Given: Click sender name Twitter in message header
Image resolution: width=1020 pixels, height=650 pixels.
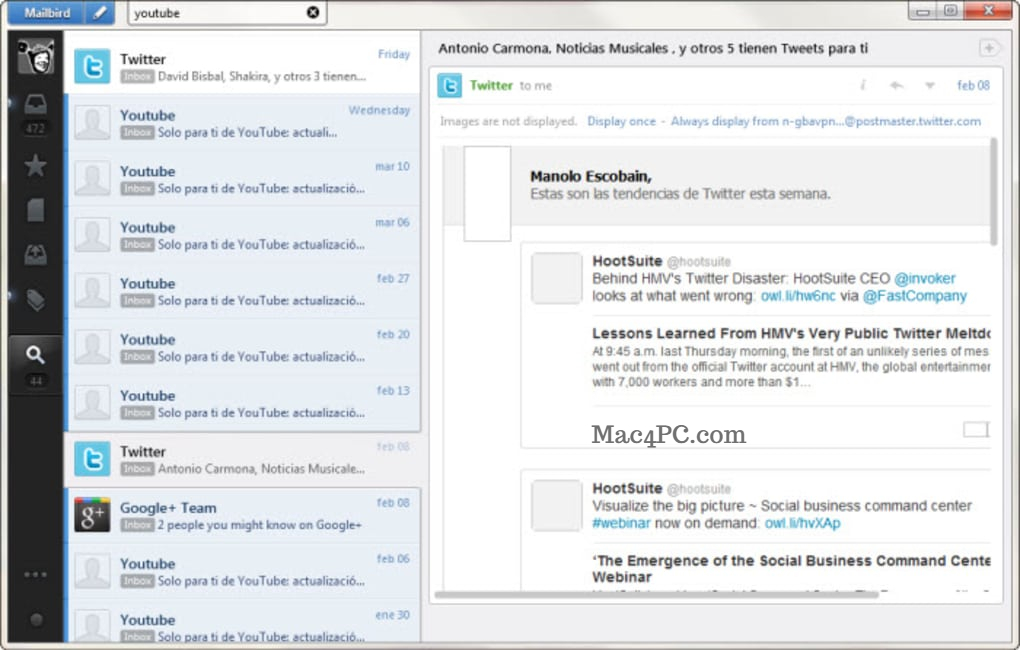Looking at the screenshot, I should [491, 85].
